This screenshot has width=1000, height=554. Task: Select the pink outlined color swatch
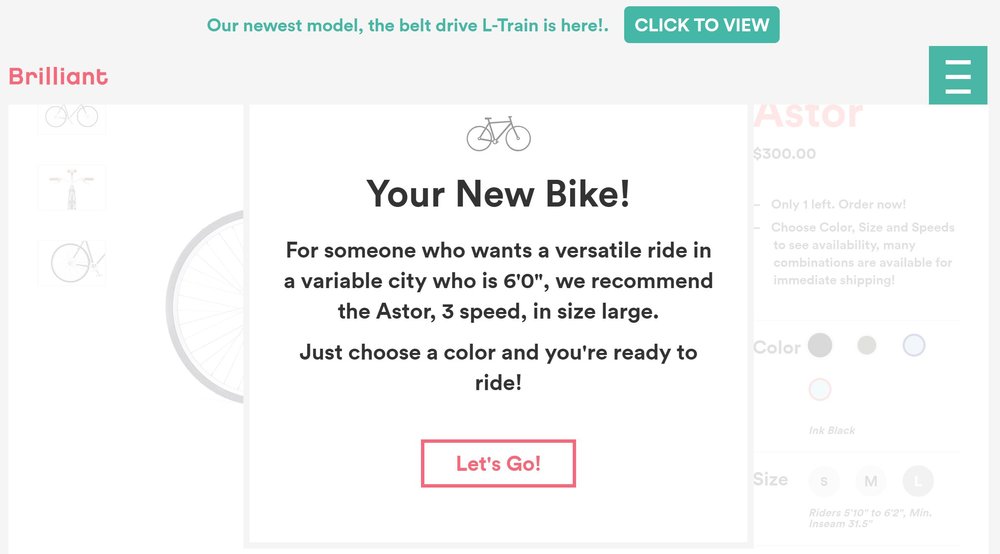pos(820,389)
